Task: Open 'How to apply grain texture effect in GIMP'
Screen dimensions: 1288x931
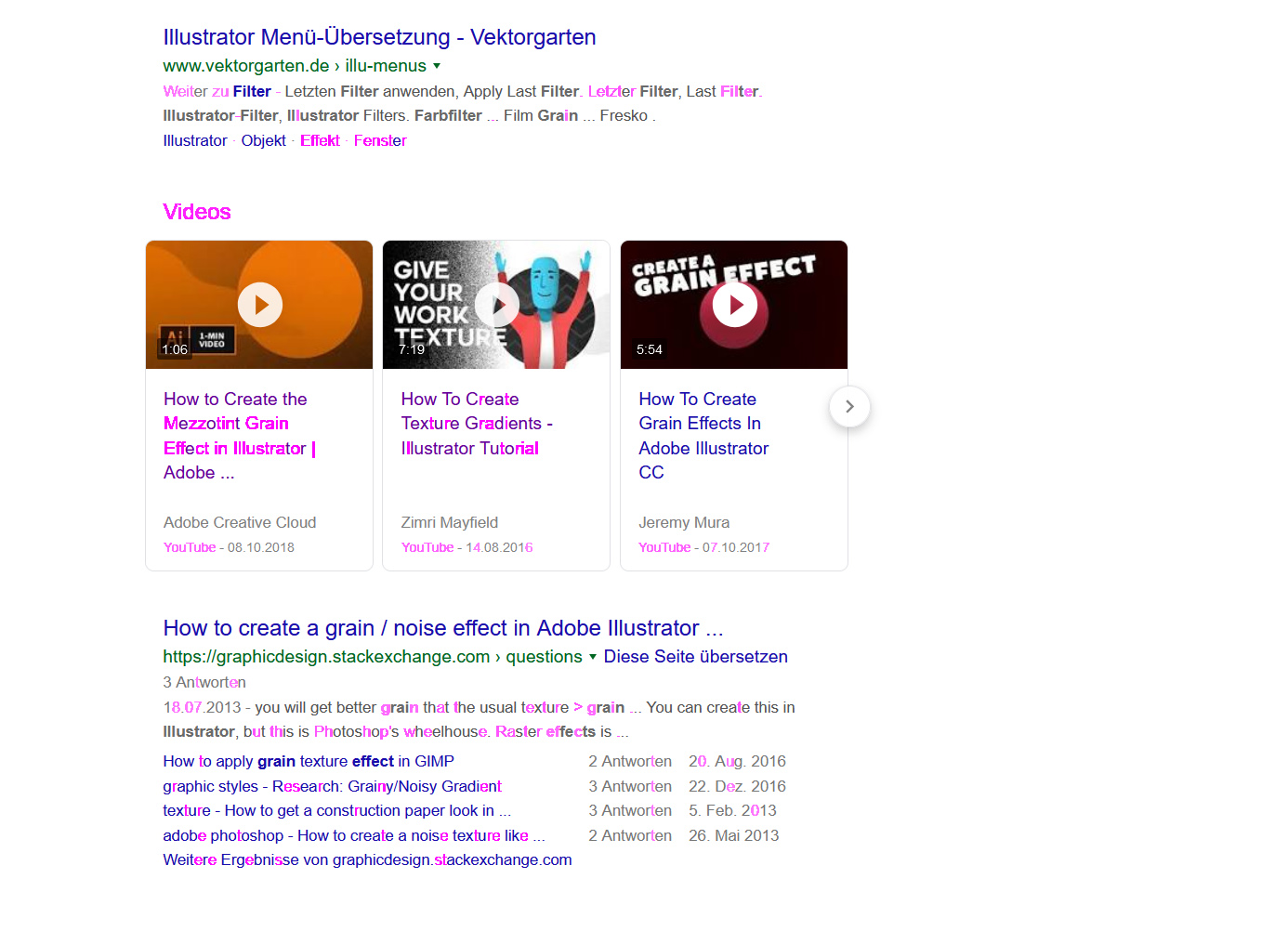Action: (309, 761)
